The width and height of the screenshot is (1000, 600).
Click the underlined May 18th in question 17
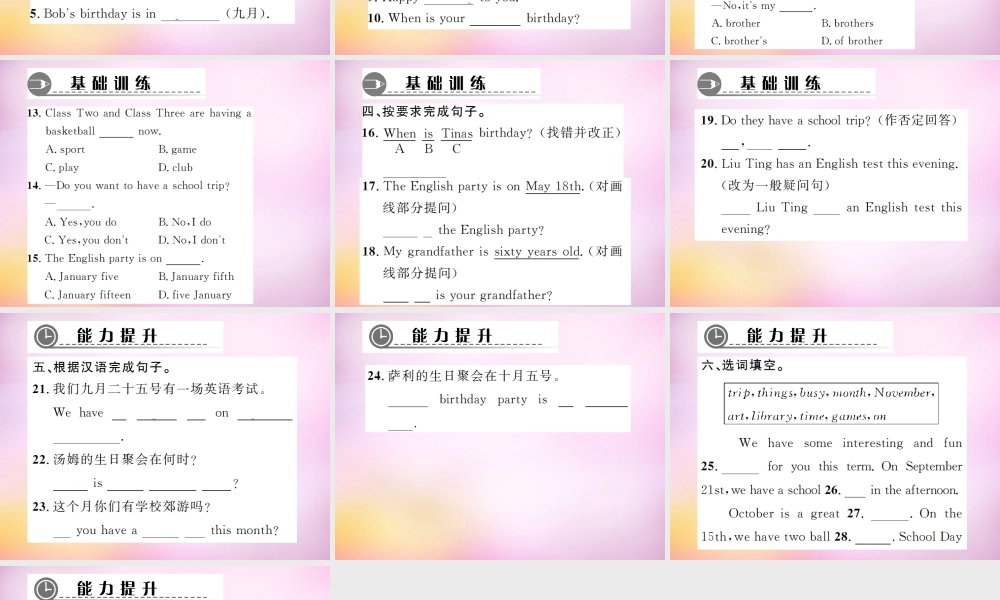553,186
